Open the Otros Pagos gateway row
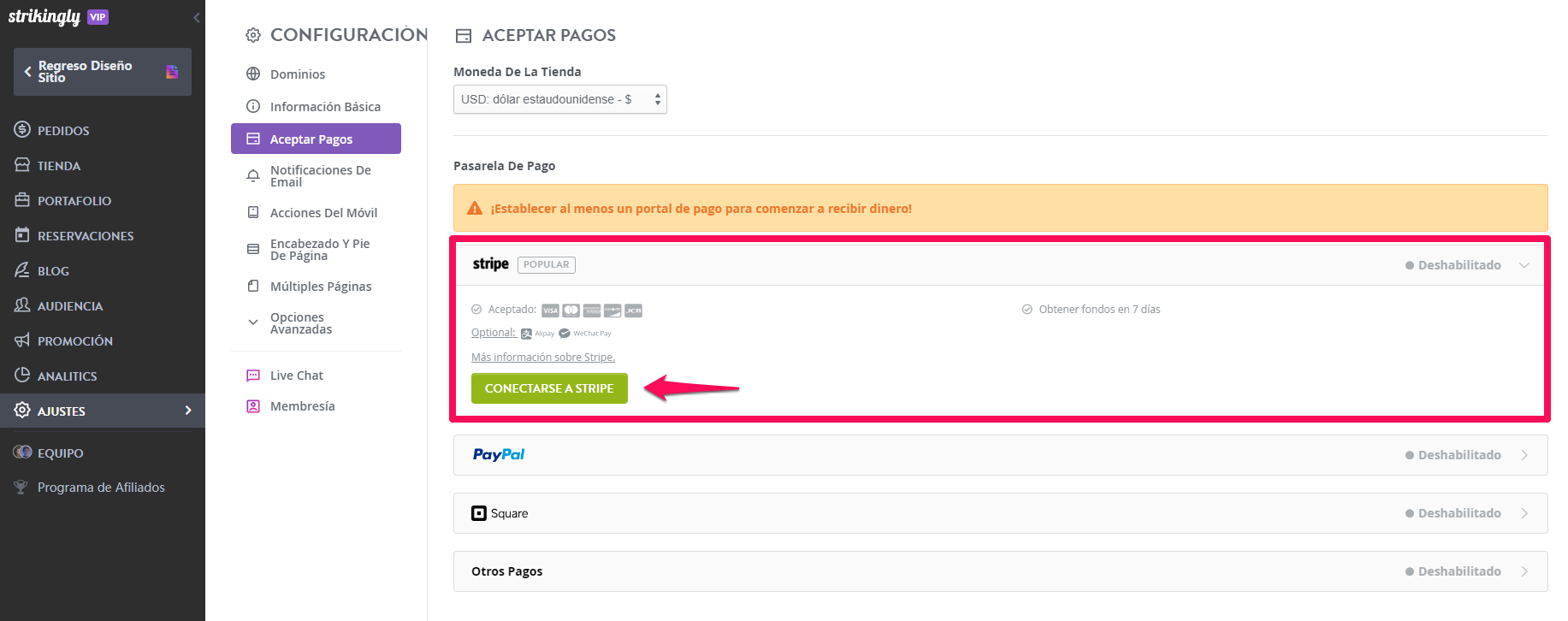The image size is (1568, 621). click(x=1000, y=571)
